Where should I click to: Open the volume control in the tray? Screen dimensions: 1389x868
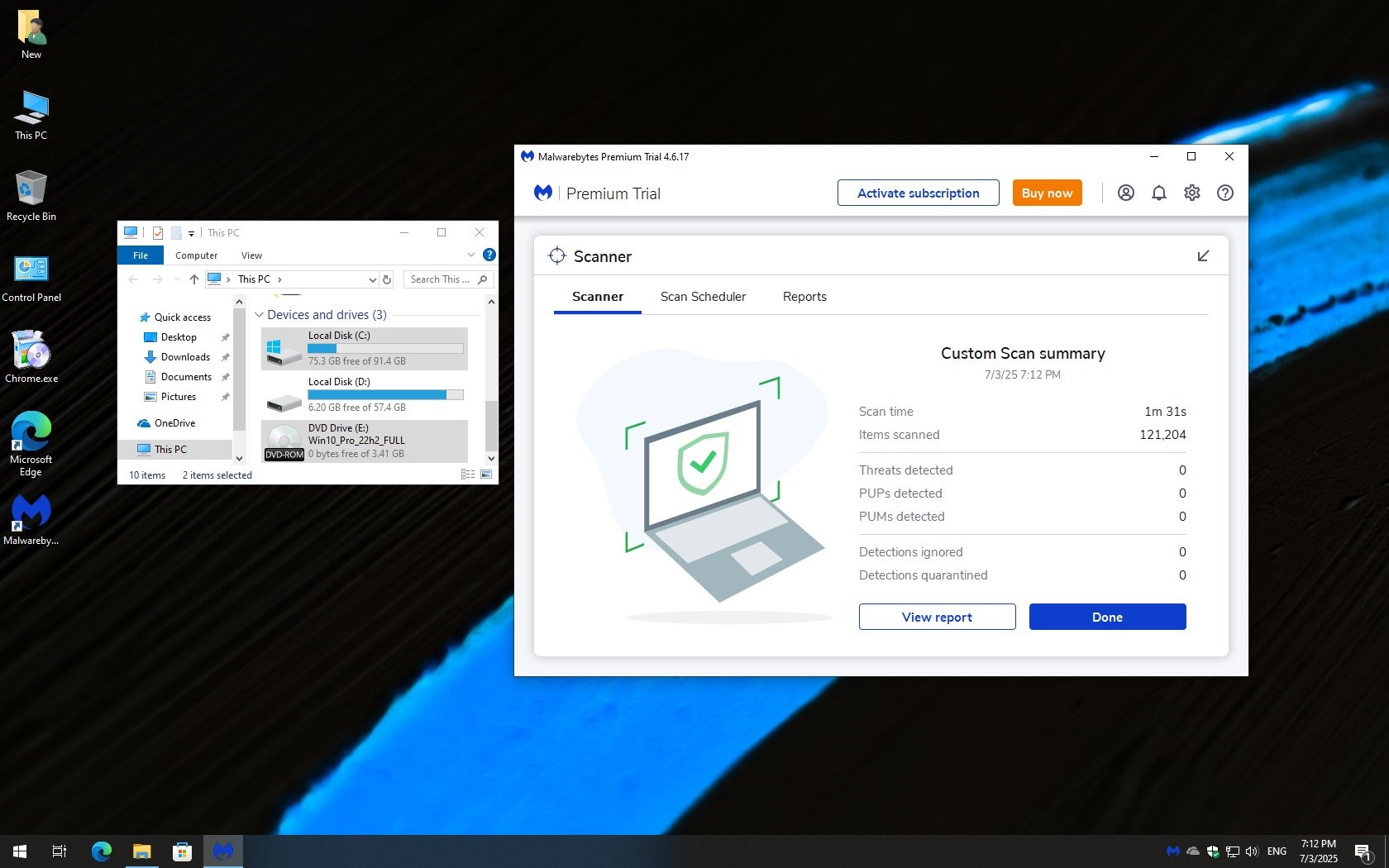point(1252,851)
